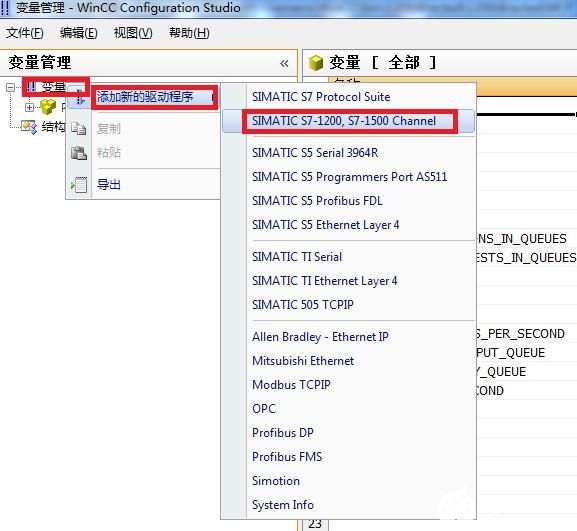Select SIMATIC S5 Serial 3964R driver
577x531 pixels.
pos(315,153)
